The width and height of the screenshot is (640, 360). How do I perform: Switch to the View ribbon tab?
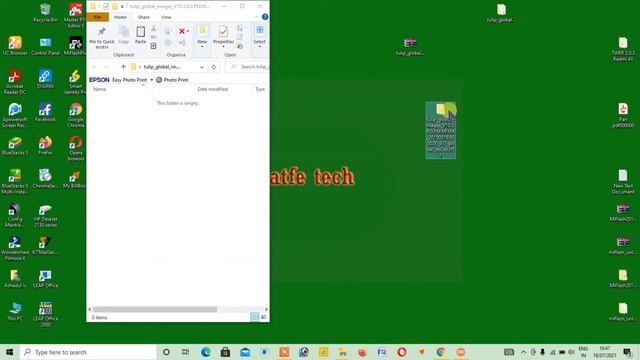pyautogui.click(x=166, y=17)
